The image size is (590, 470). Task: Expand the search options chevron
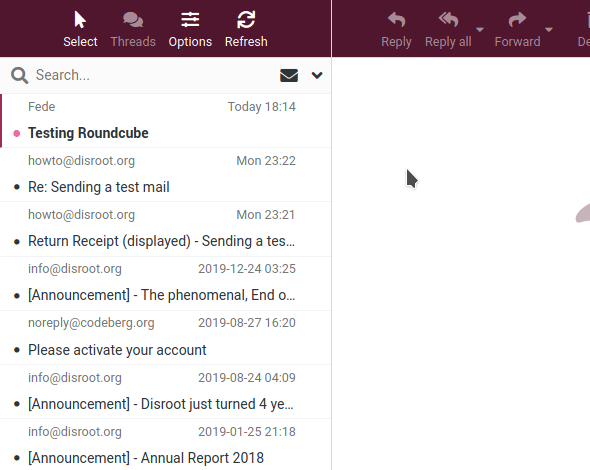tap(317, 75)
